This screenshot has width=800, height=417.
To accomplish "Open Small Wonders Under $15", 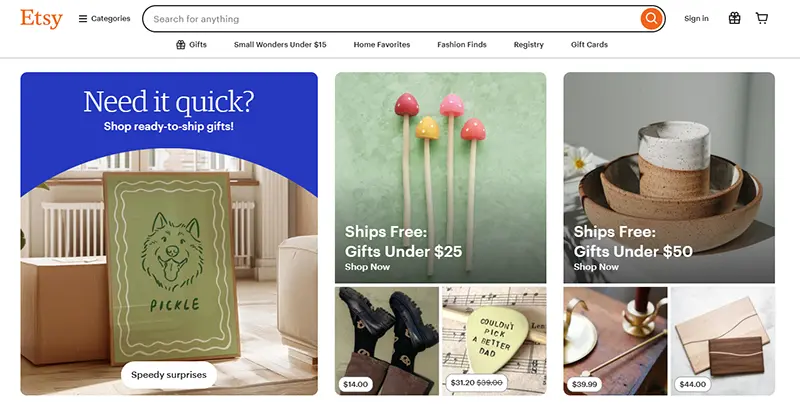I will (280, 44).
